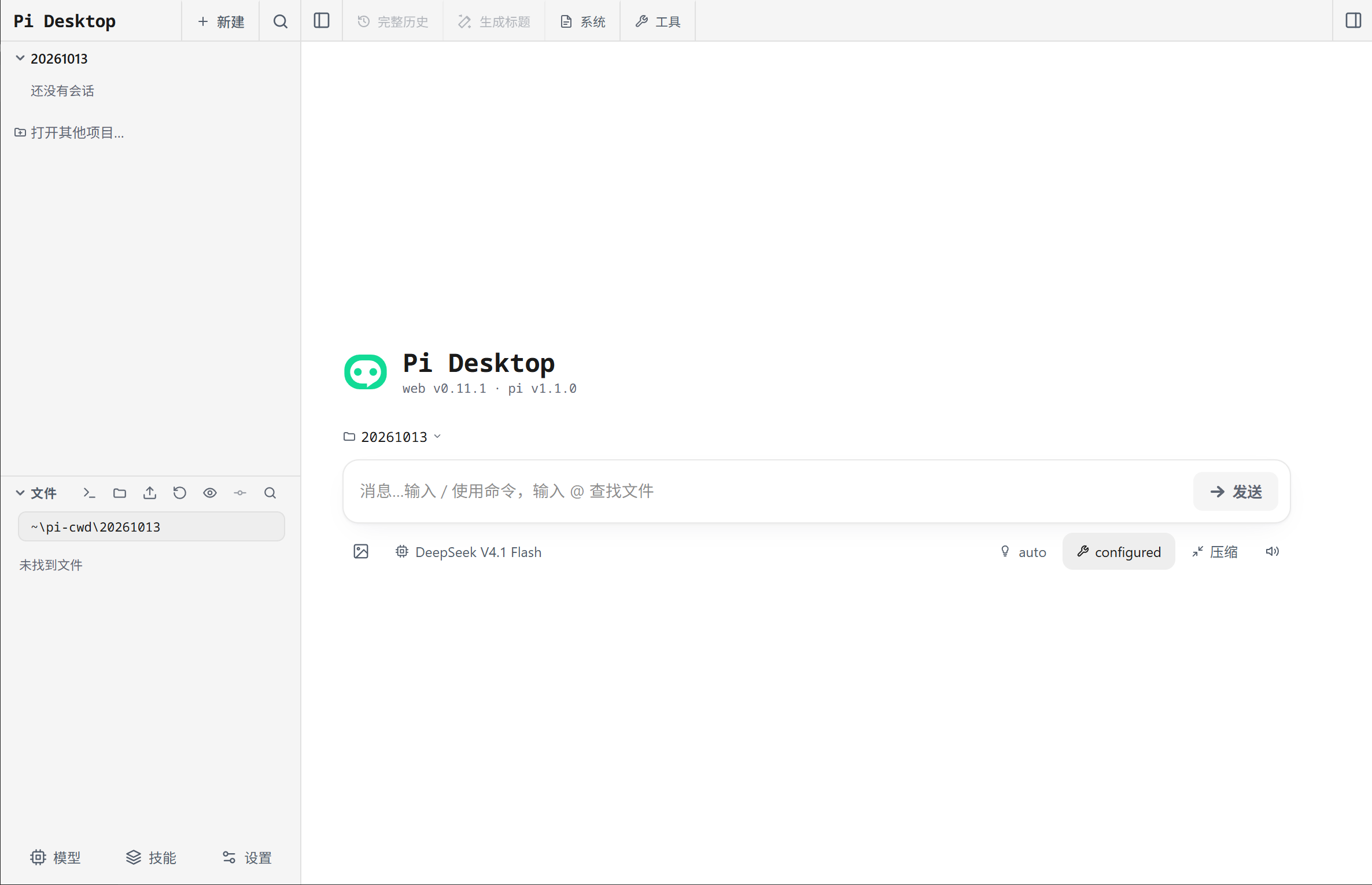This screenshot has width=1372, height=885.
Task: Toggle hidden files eye icon
Action: click(210, 493)
